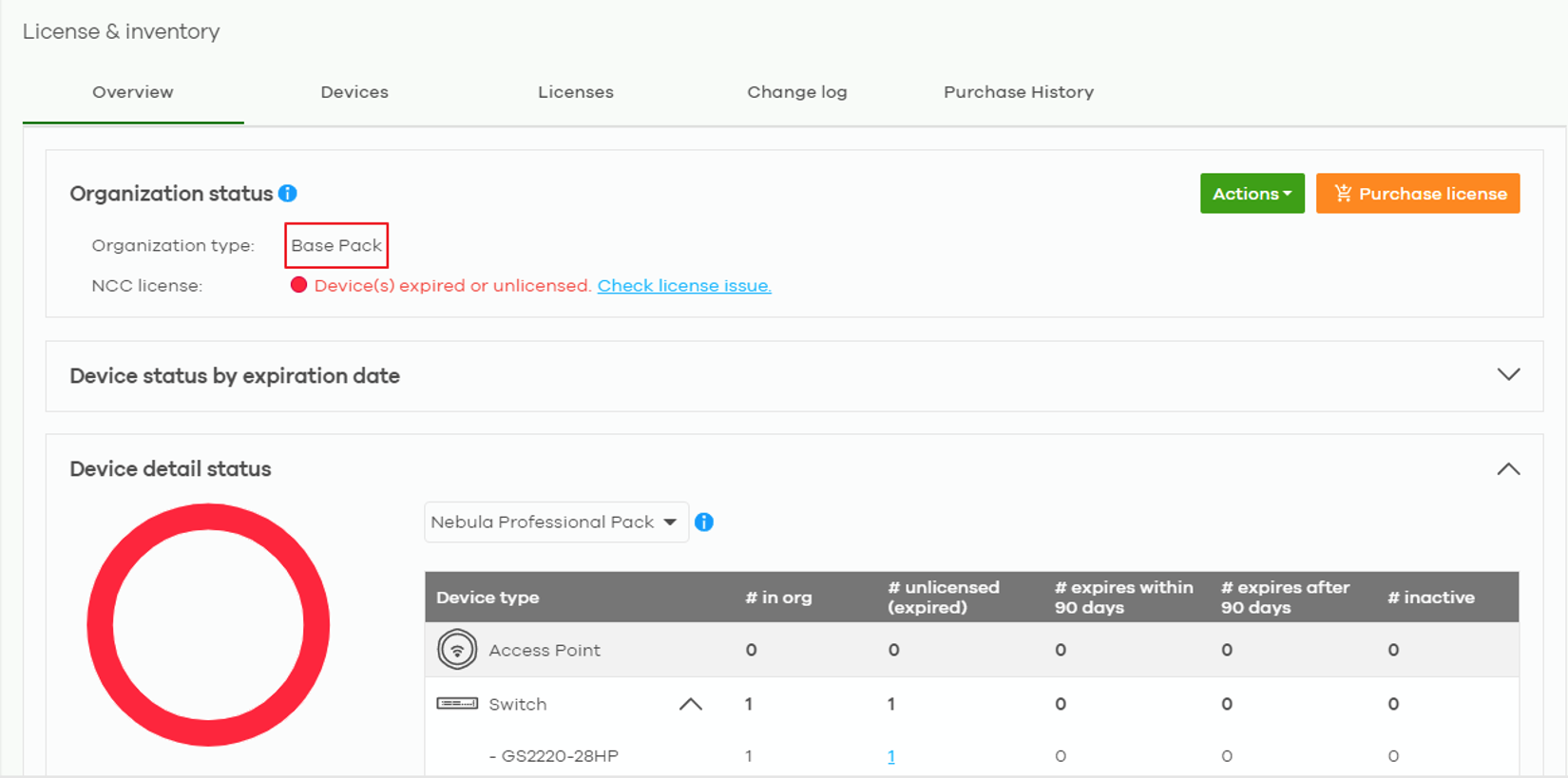Open the Licenses tab
This screenshot has height=778, width=1568.
tap(576, 92)
